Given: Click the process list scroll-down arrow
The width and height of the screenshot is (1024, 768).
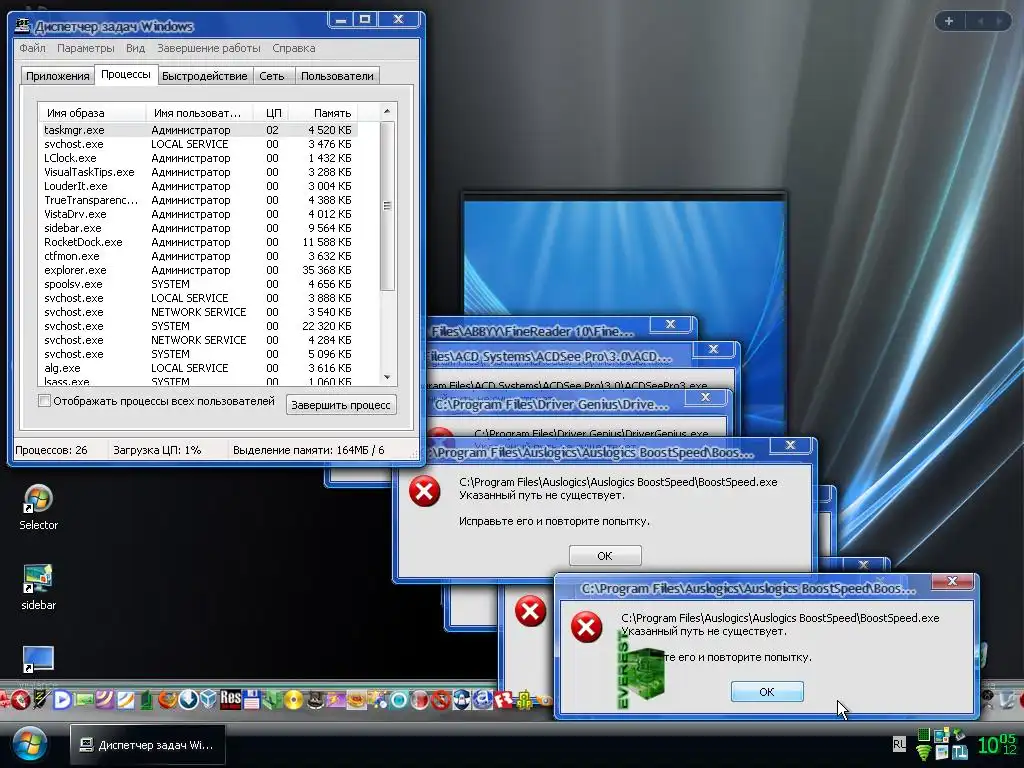Looking at the screenshot, I should coord(387,377).
